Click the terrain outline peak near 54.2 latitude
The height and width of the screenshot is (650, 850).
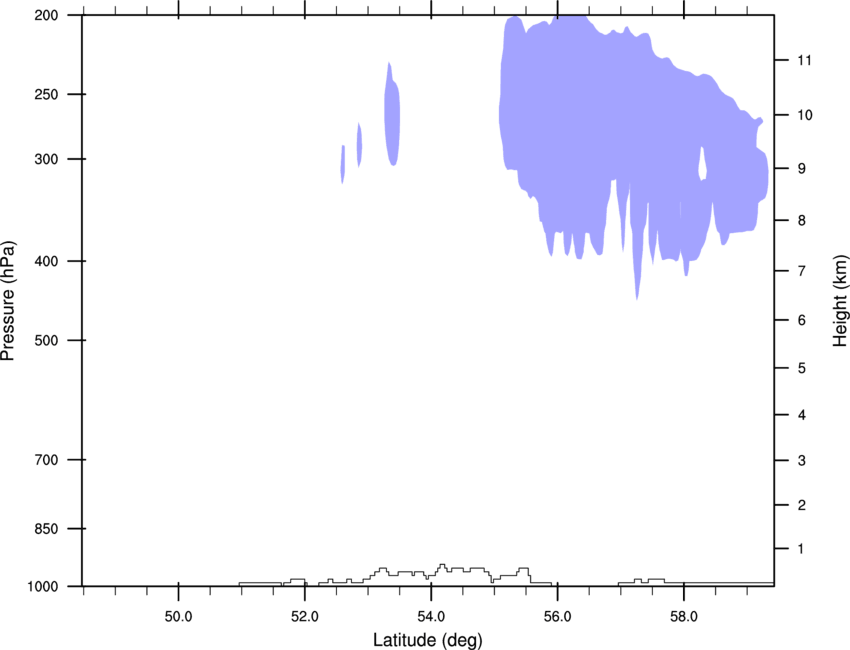[x=442, y=565]
